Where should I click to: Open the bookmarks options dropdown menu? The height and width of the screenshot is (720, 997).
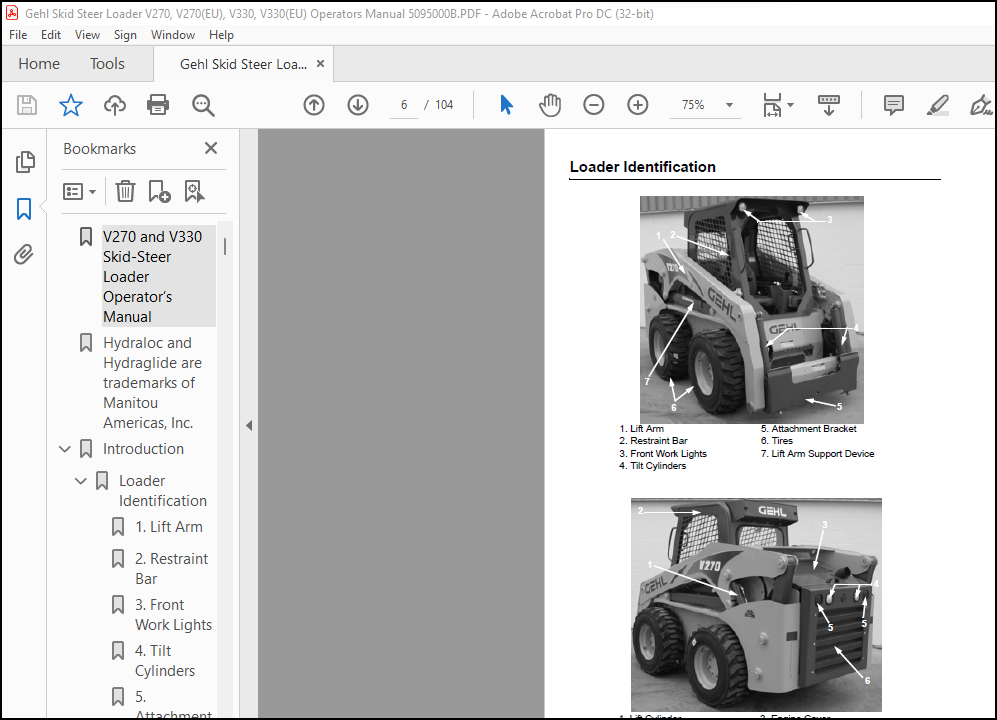pyautogui.click(x=79, y=191)
